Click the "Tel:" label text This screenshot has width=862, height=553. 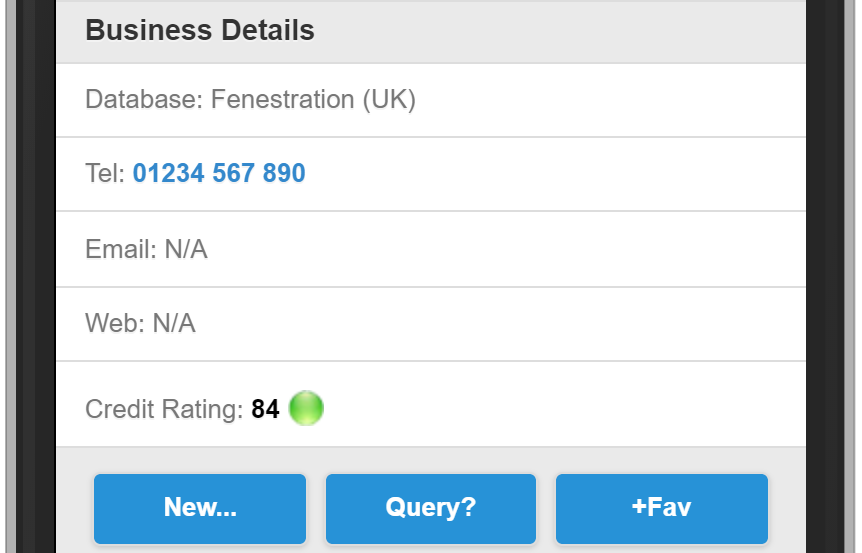[105, 174]
